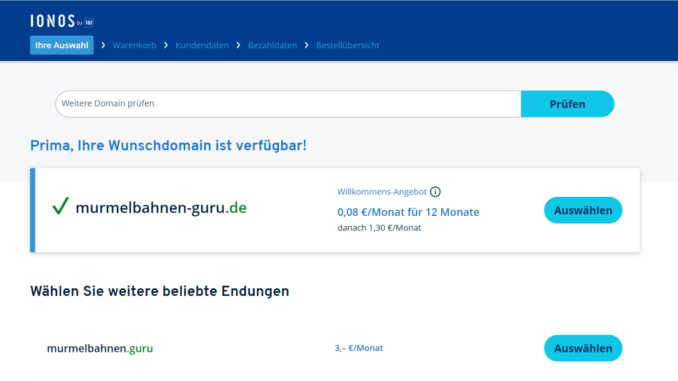The width and height of the screenshot is (678, 381).
Task: Click the 0,08 €/Monat für 12 Monate price
Action: [x=408, y=212]
